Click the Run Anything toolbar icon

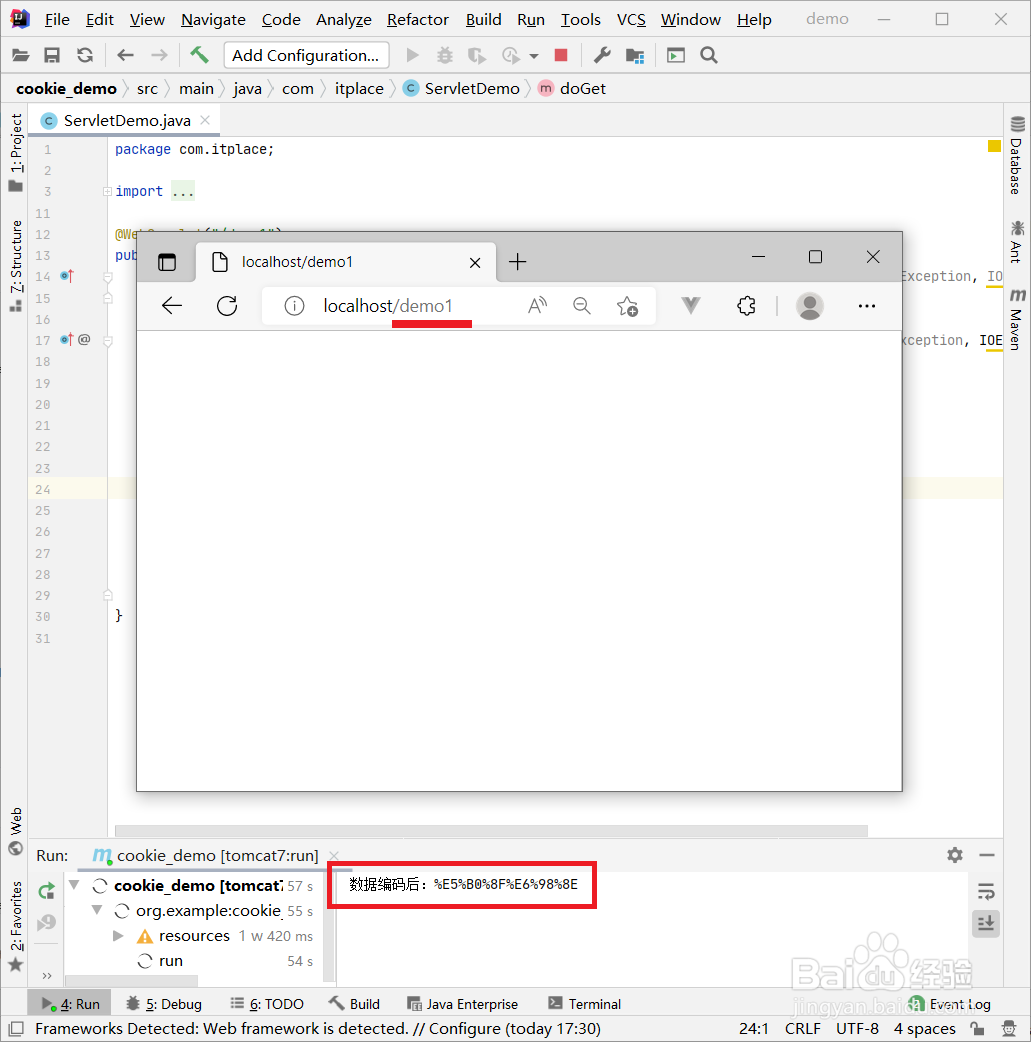tap(675, 55)
